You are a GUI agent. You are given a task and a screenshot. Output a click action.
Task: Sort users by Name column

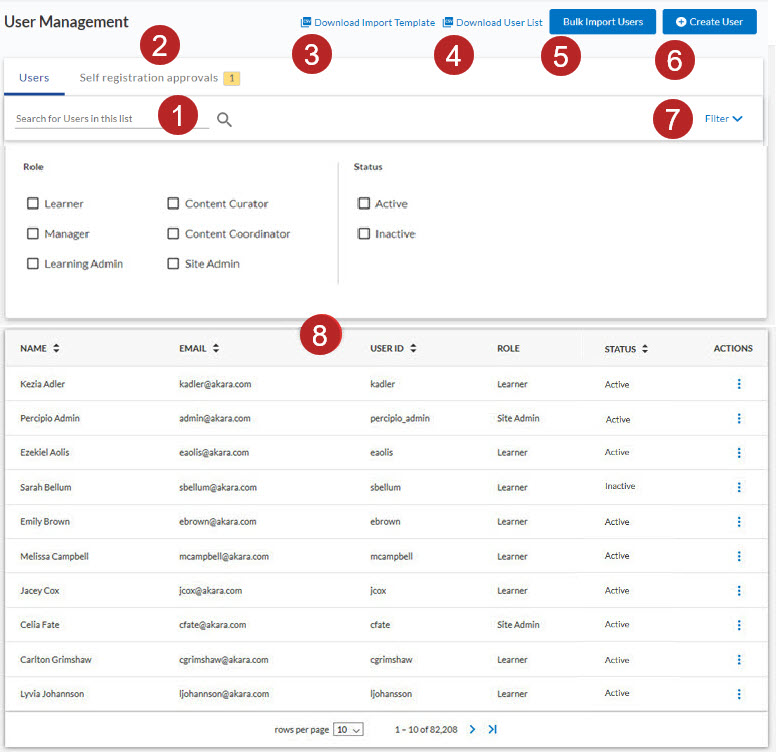[56, 349]
